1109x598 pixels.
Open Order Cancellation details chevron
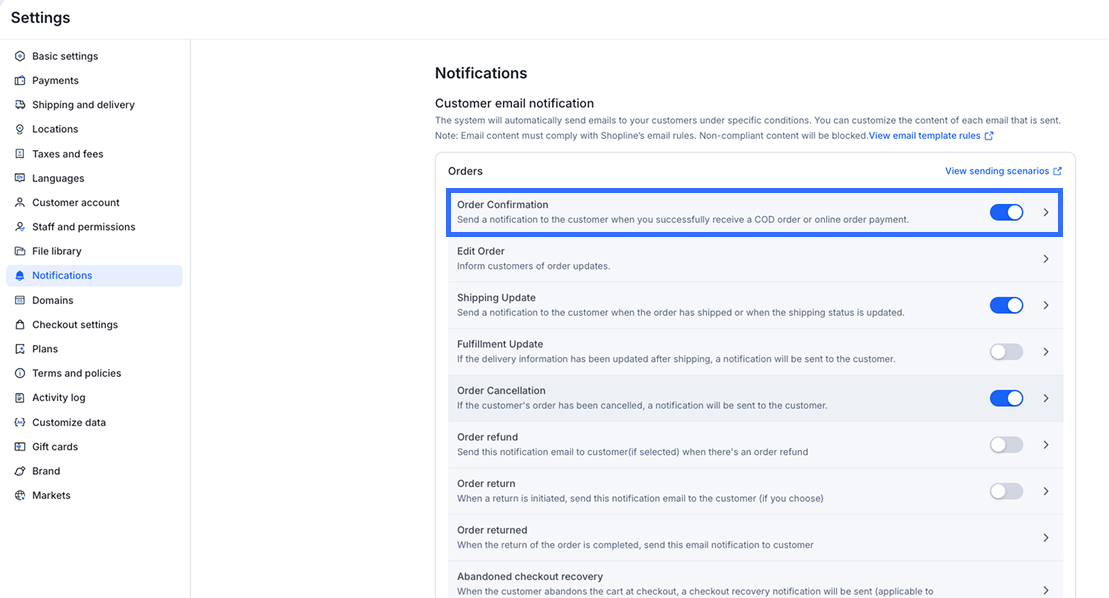coord(1046,398)
